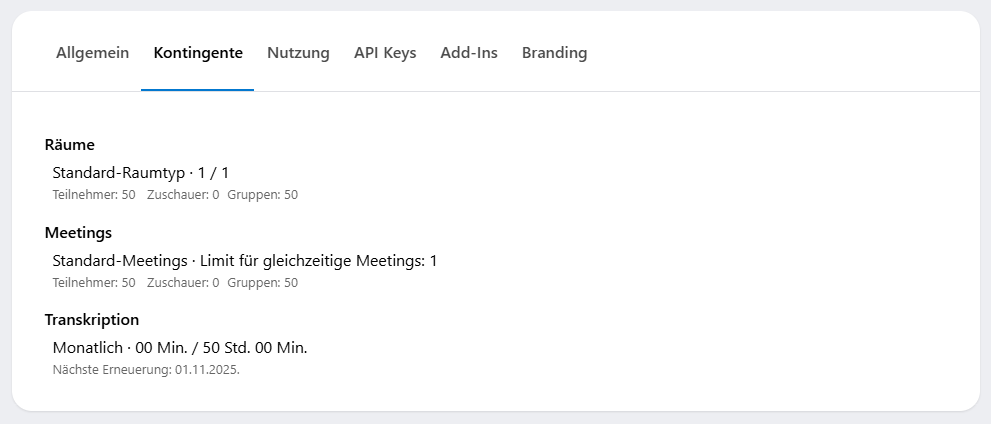Click the Räume section heading
This screenshot has height=424, width=991.
[x=70, y=145]
